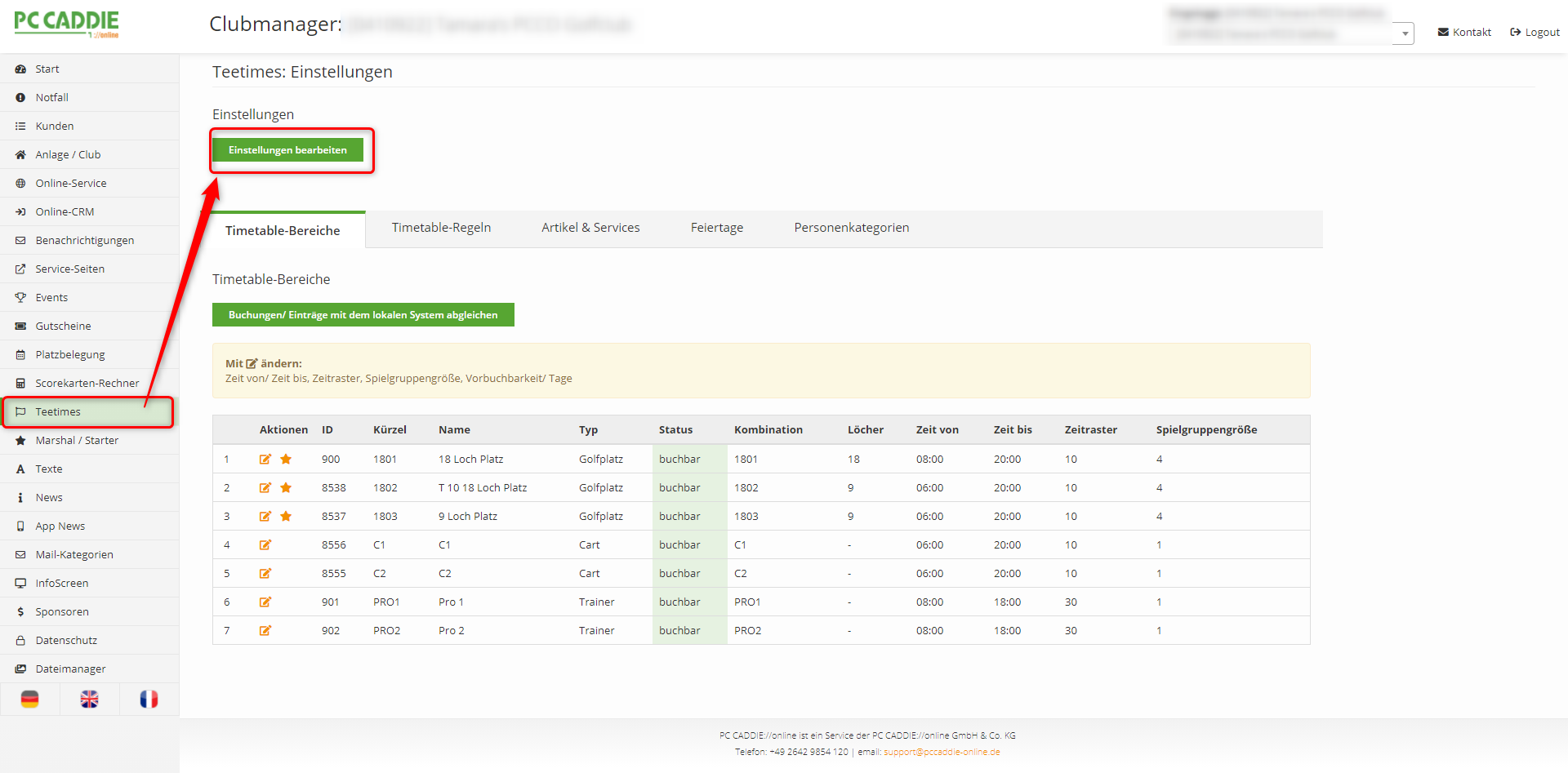Choose the French flag language icon
Image resolution: width=1568 pixels, height=773 pixels.
[149, 700]
